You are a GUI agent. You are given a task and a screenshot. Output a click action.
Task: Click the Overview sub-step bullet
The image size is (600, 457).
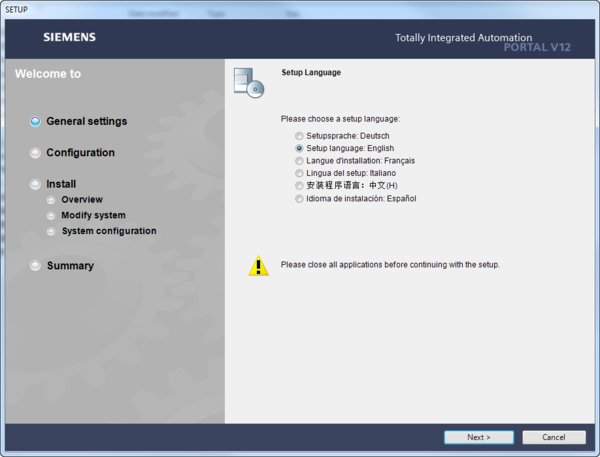click(51, 200)
